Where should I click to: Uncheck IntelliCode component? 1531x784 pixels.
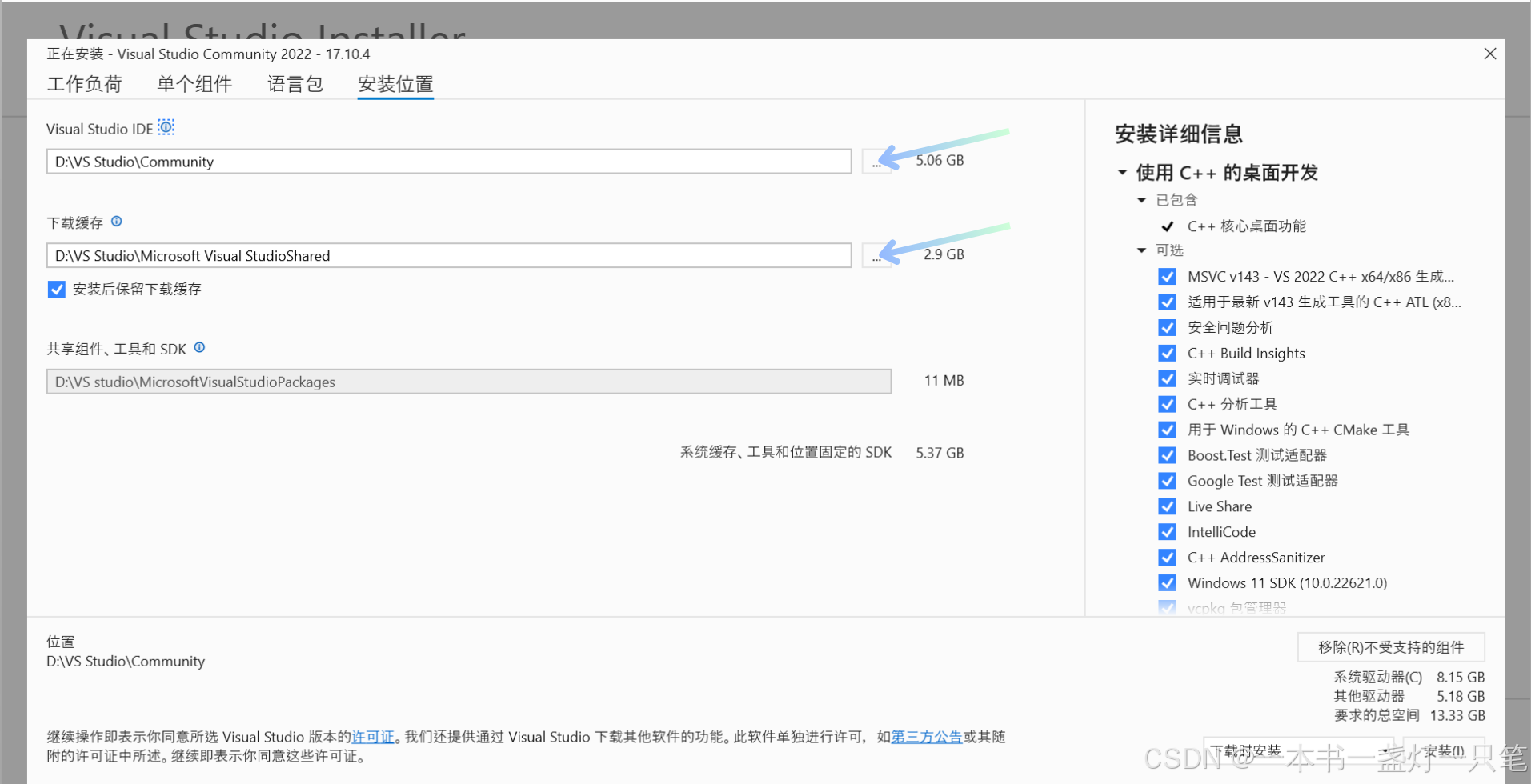(1167, 532)
